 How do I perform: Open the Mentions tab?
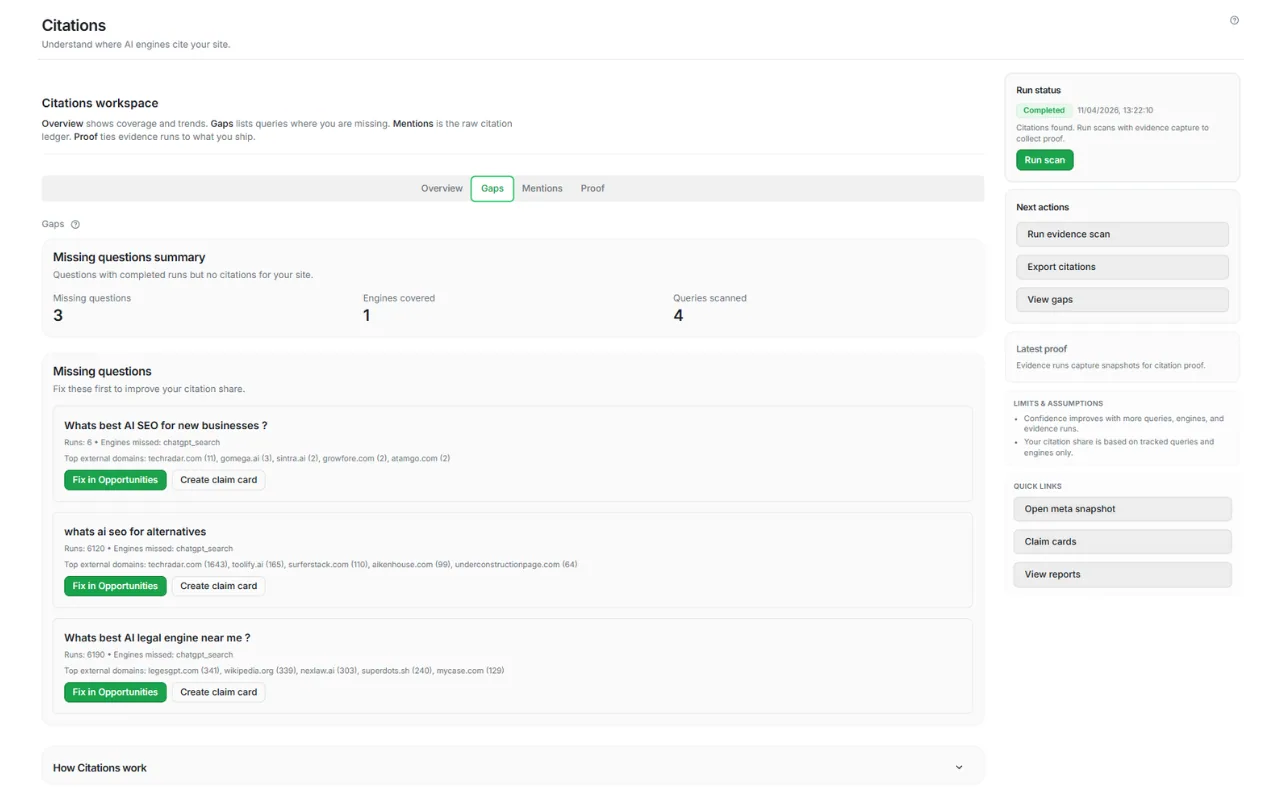point(542,189)
